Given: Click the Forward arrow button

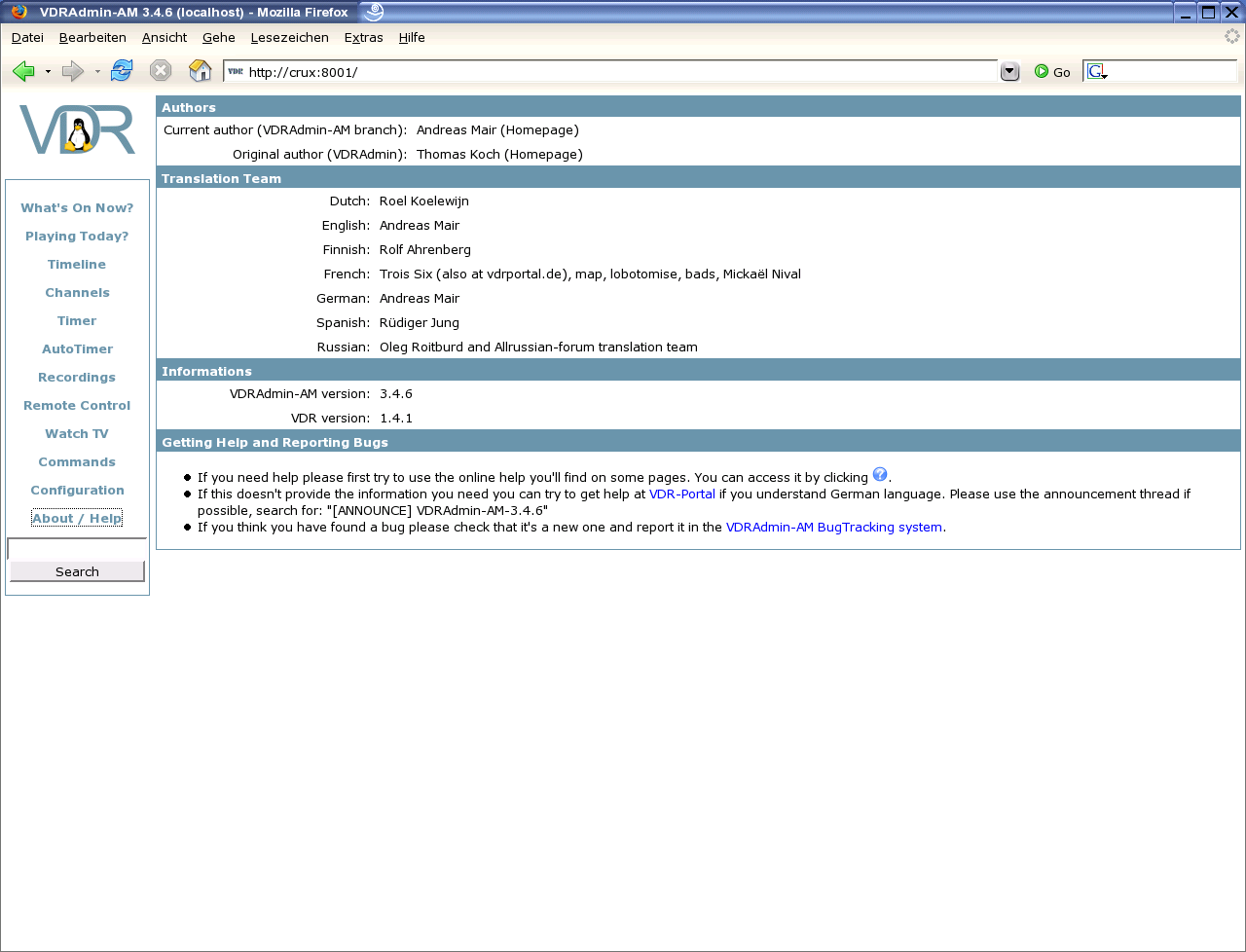Looking at the screenshot, I should [72, 71].
